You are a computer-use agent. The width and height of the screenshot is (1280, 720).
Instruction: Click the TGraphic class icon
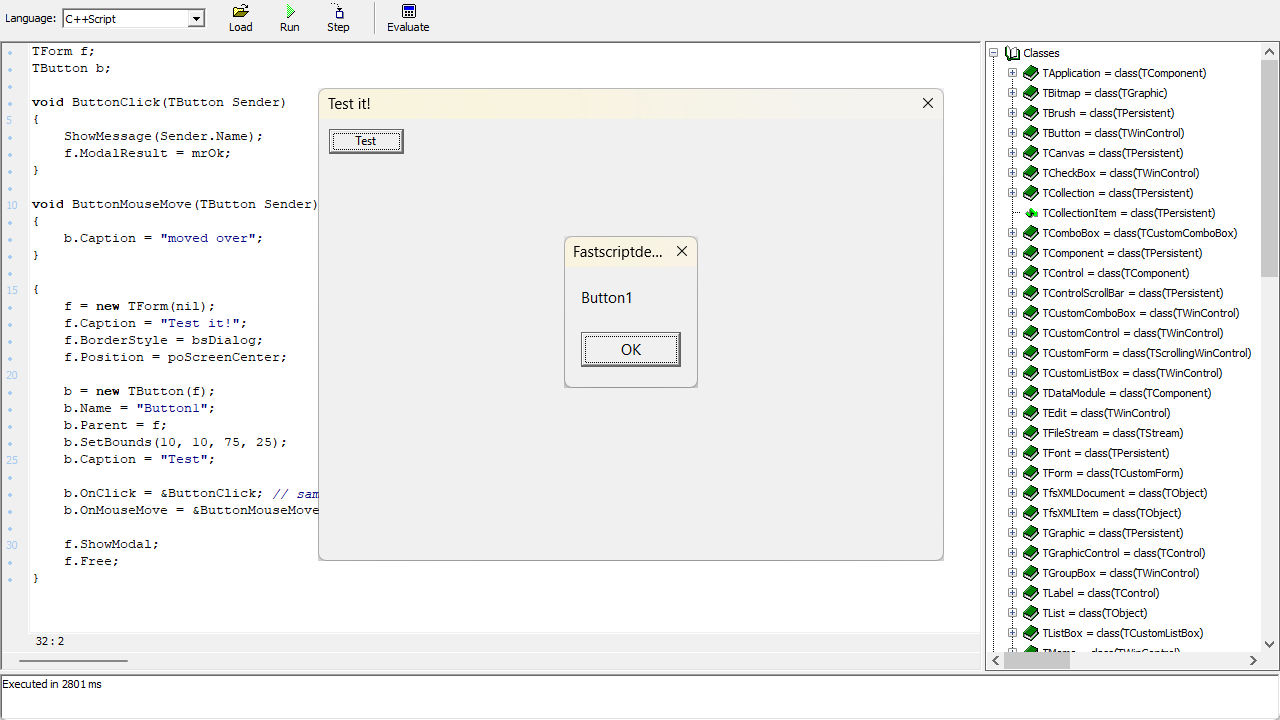click(1031, 533)
